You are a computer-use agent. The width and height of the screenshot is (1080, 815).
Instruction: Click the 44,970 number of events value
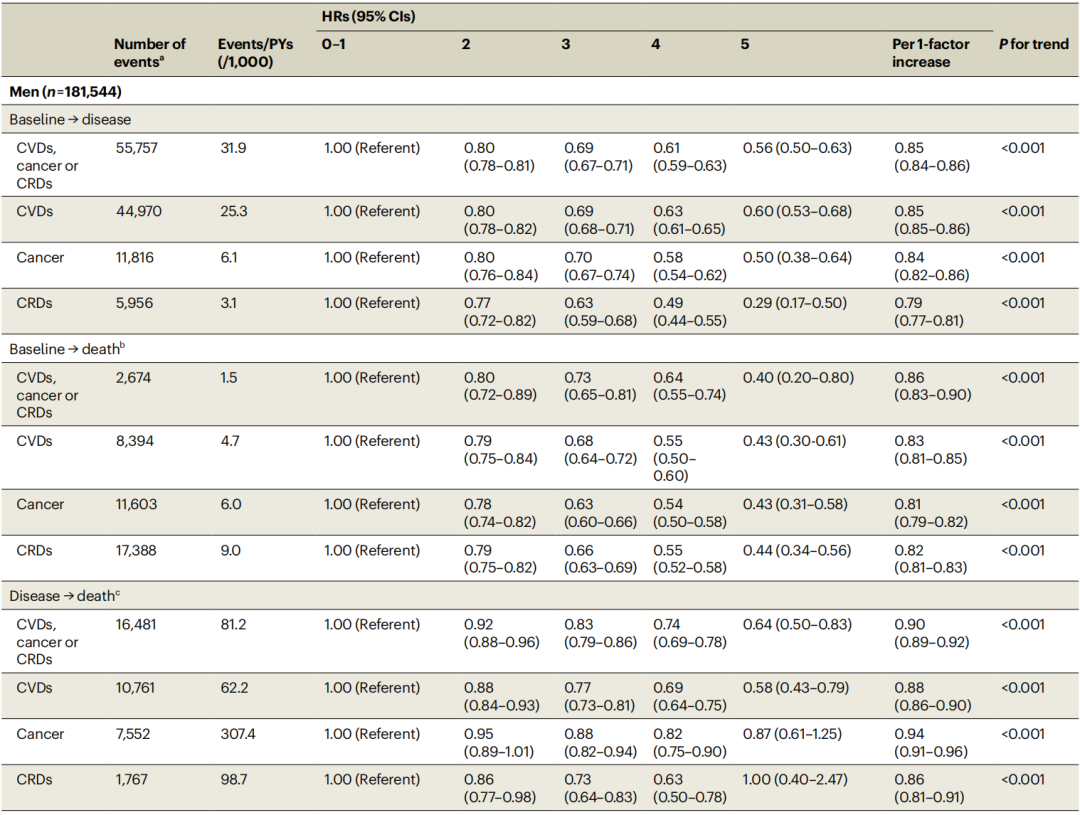(x=137, y=211)
